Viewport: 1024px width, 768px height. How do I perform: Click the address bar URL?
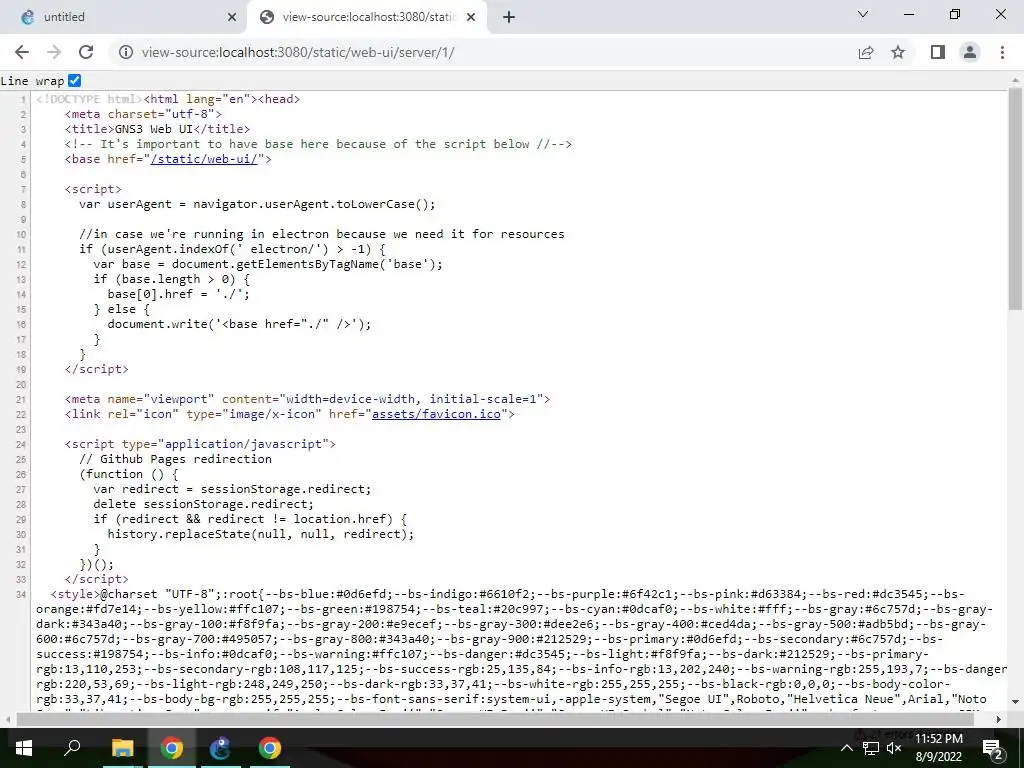click(x=298, y=52)
